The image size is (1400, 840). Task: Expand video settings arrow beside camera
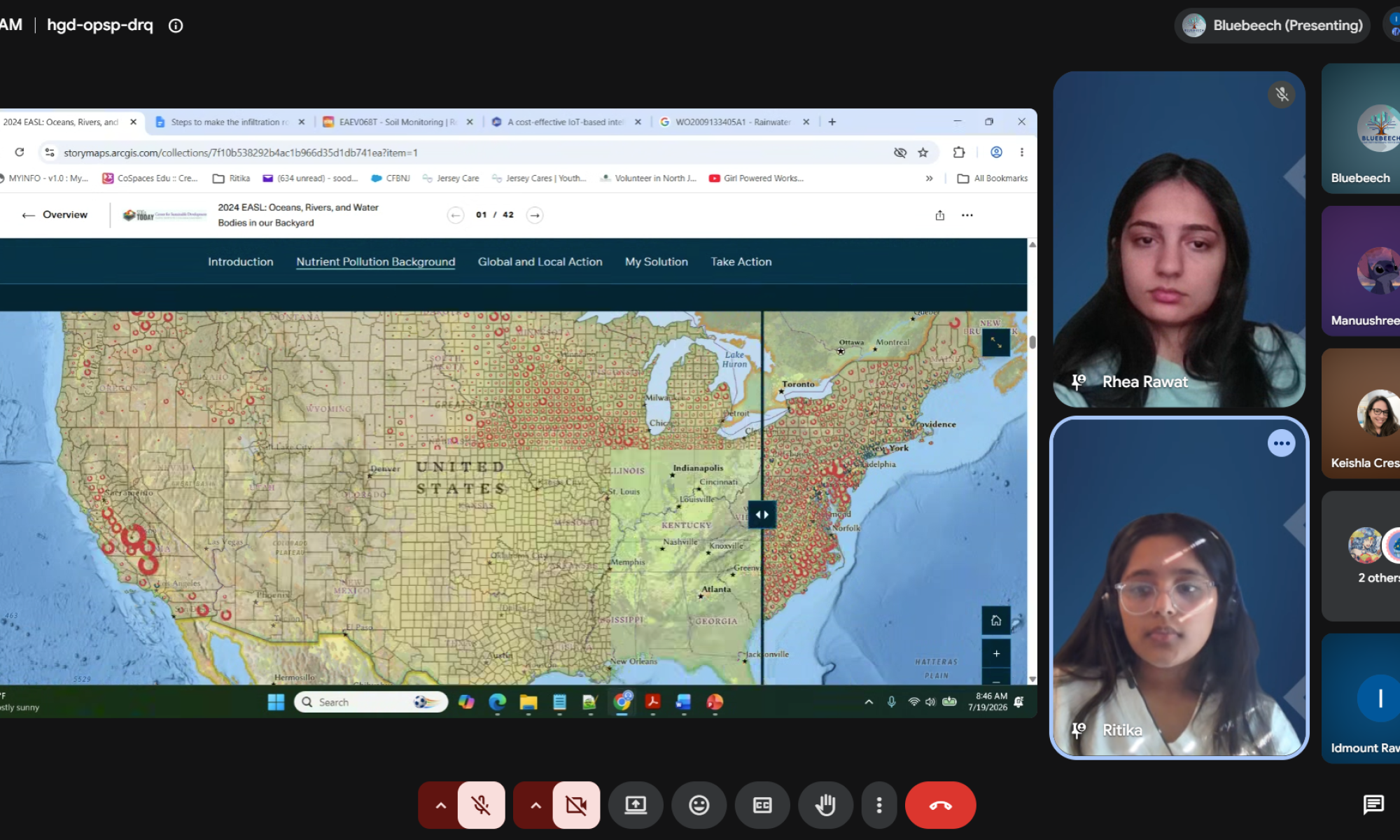click(535, 805)
